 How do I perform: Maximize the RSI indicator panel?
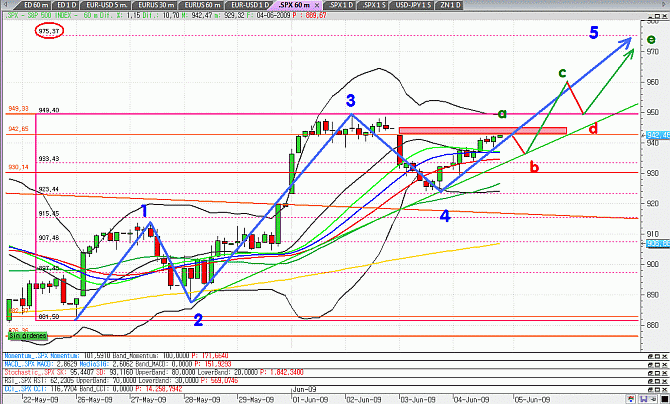[x=657, y=381]
